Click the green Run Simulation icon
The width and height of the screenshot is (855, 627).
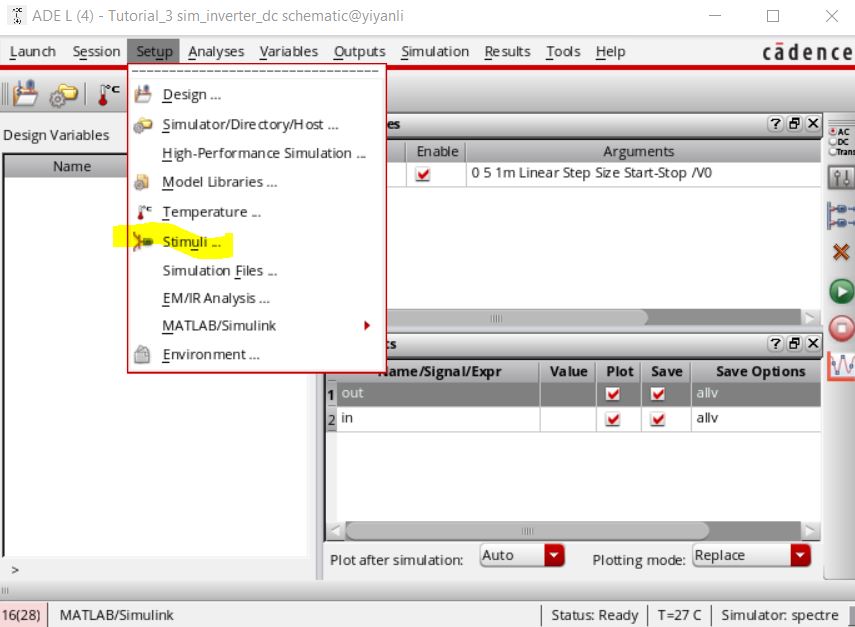click(x=841, y=291)
